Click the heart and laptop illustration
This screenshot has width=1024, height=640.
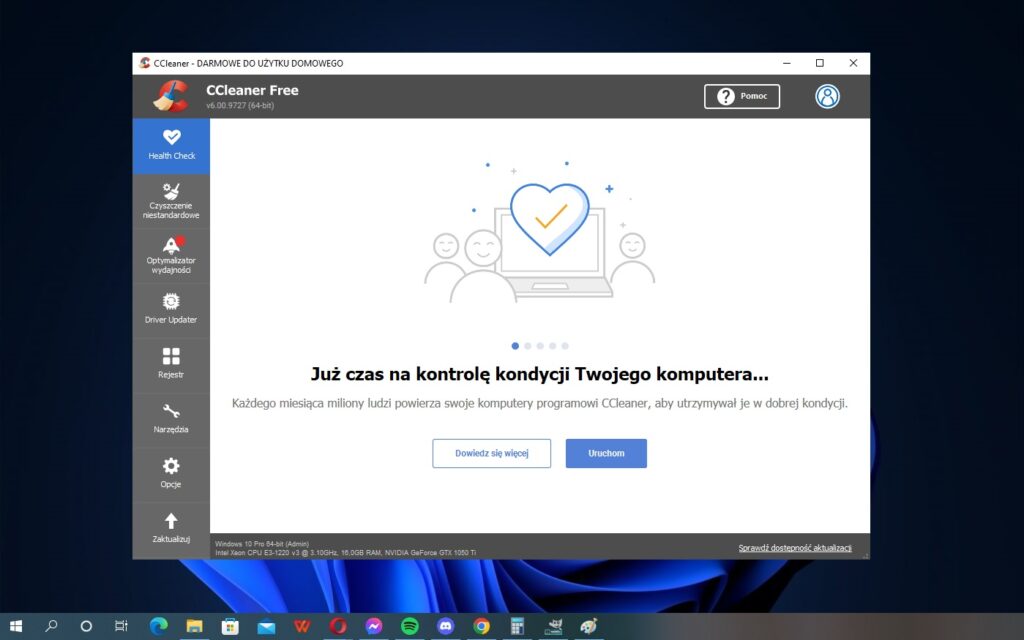(x=539, y=232)
